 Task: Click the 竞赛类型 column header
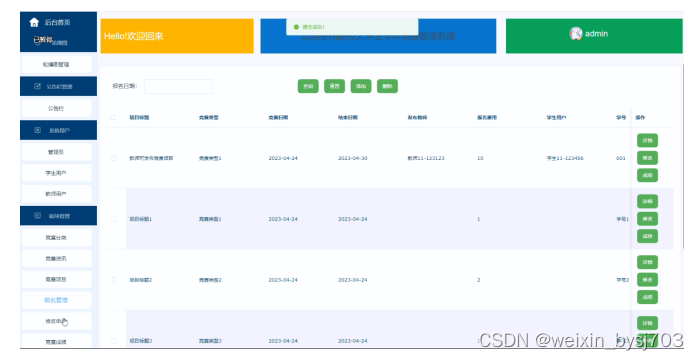(209, 118)
